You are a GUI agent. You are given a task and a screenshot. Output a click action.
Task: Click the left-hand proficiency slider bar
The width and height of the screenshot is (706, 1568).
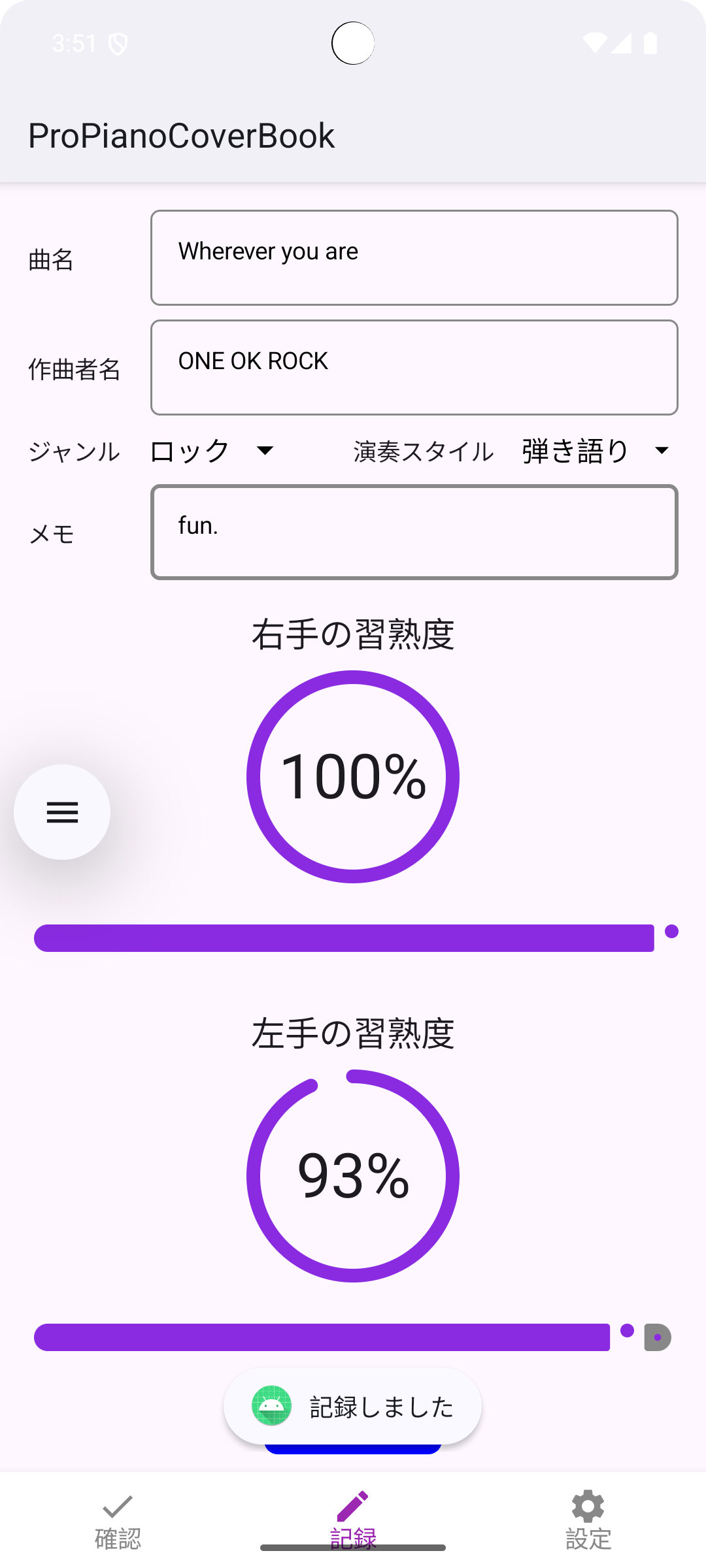tap(322, 1337)
